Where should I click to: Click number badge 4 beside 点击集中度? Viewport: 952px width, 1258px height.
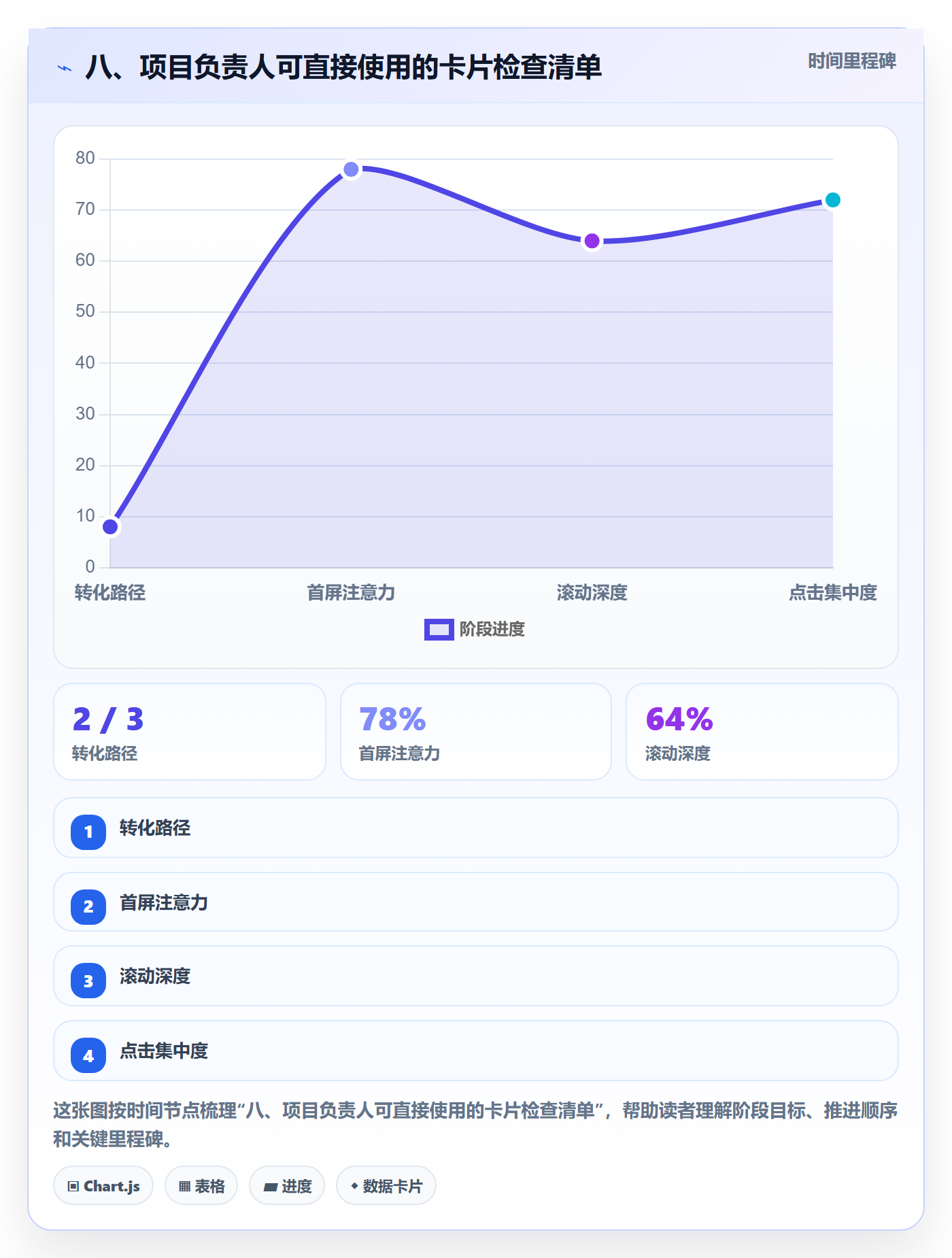point(88,1055)
